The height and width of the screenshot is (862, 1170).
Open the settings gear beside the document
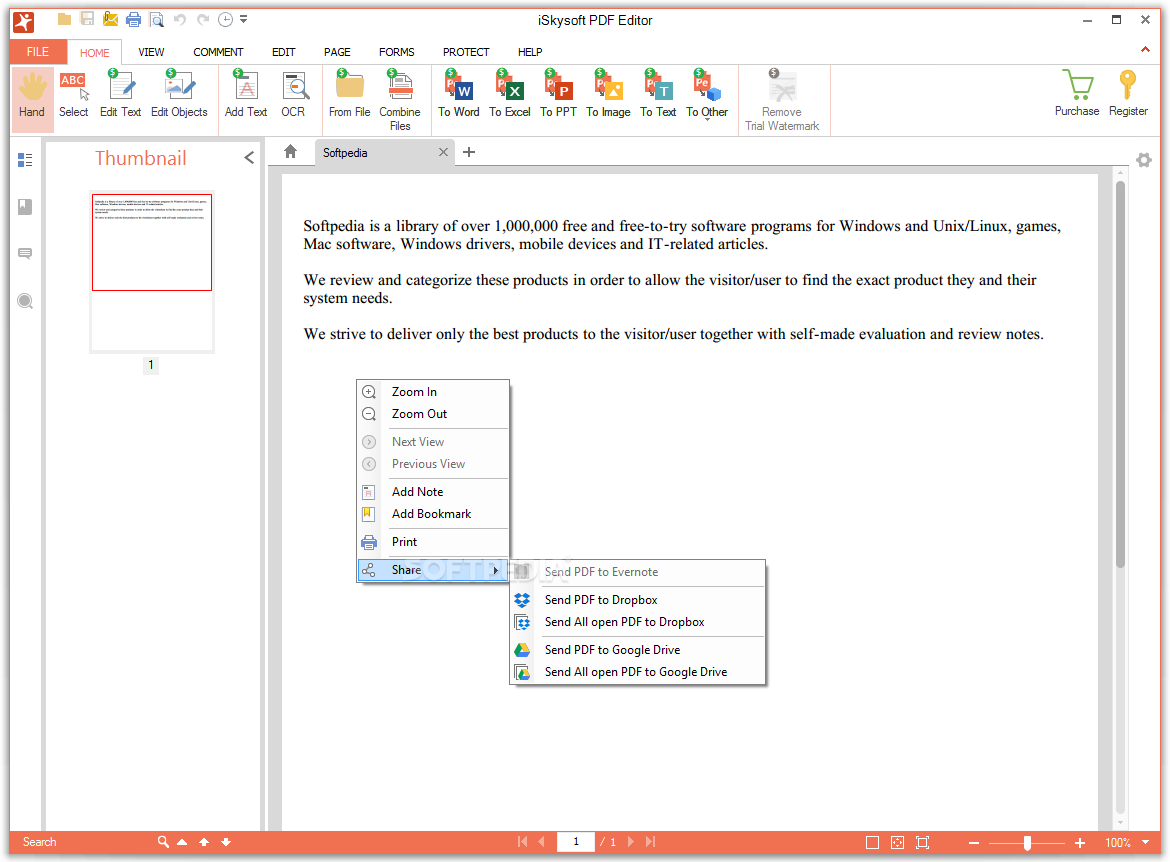coord(1144,160)
